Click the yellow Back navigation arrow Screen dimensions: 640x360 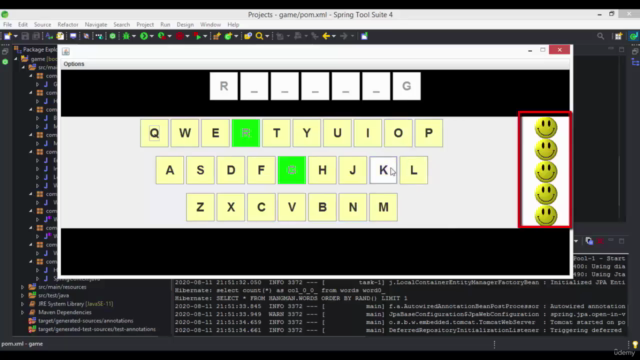[x=326, y=36]
